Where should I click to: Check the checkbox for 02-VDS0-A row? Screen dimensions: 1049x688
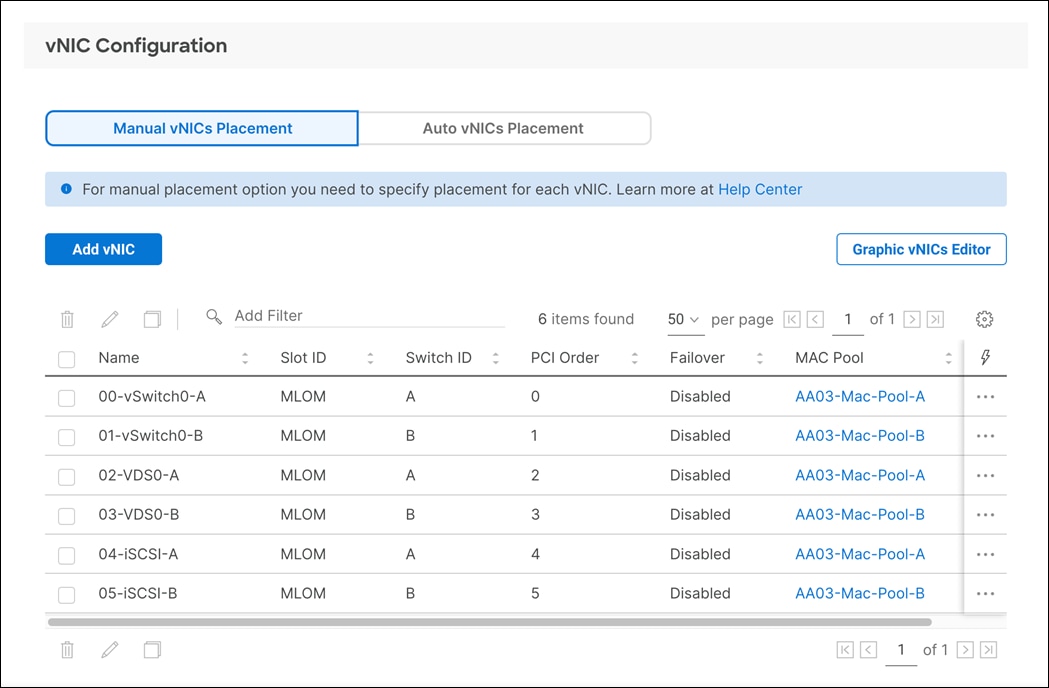tap(66, 476)
